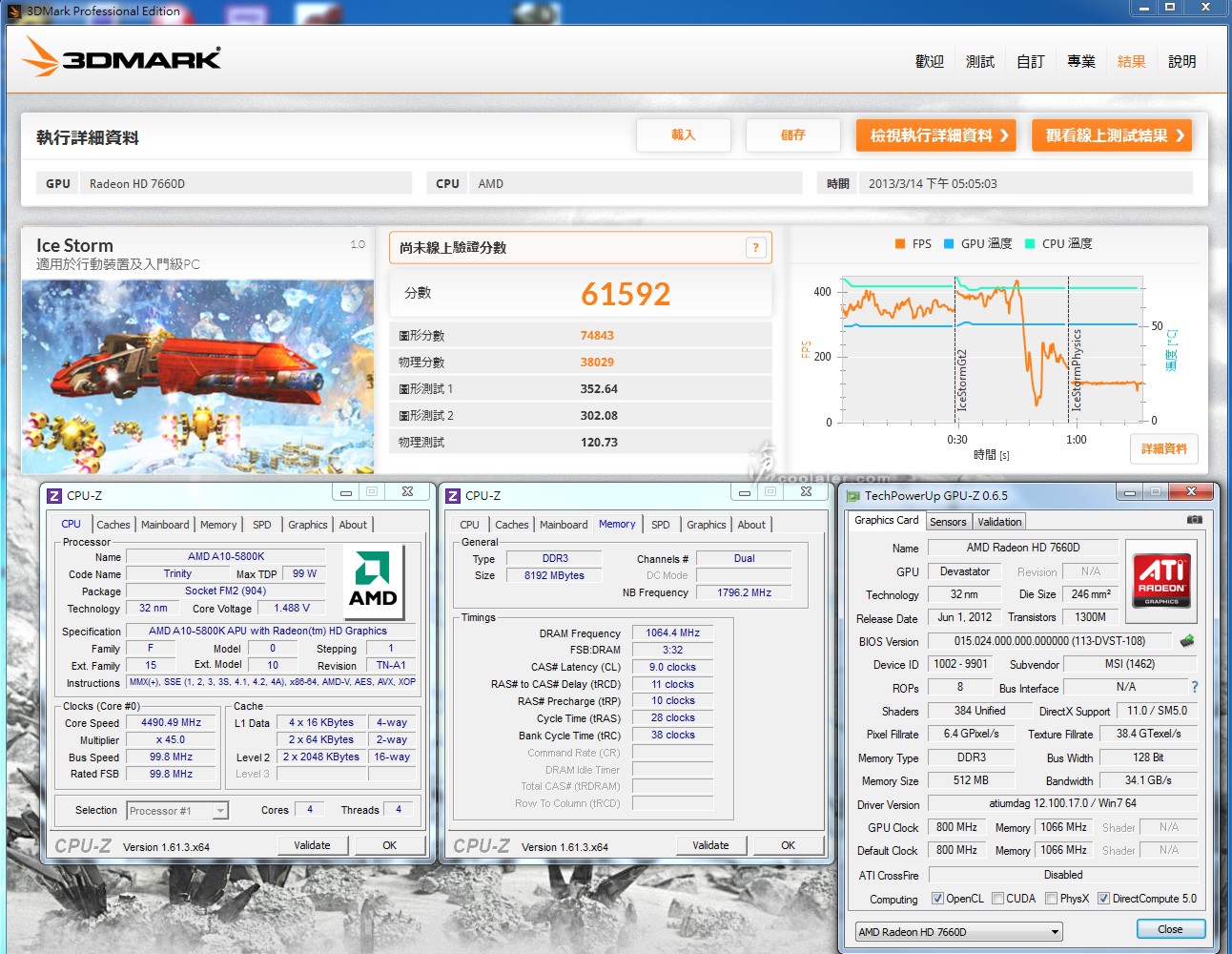The width and height of the screenshot is (1232, 954).
Task: Close the CPU-Z Memory window
Action: tap(806, 492)
